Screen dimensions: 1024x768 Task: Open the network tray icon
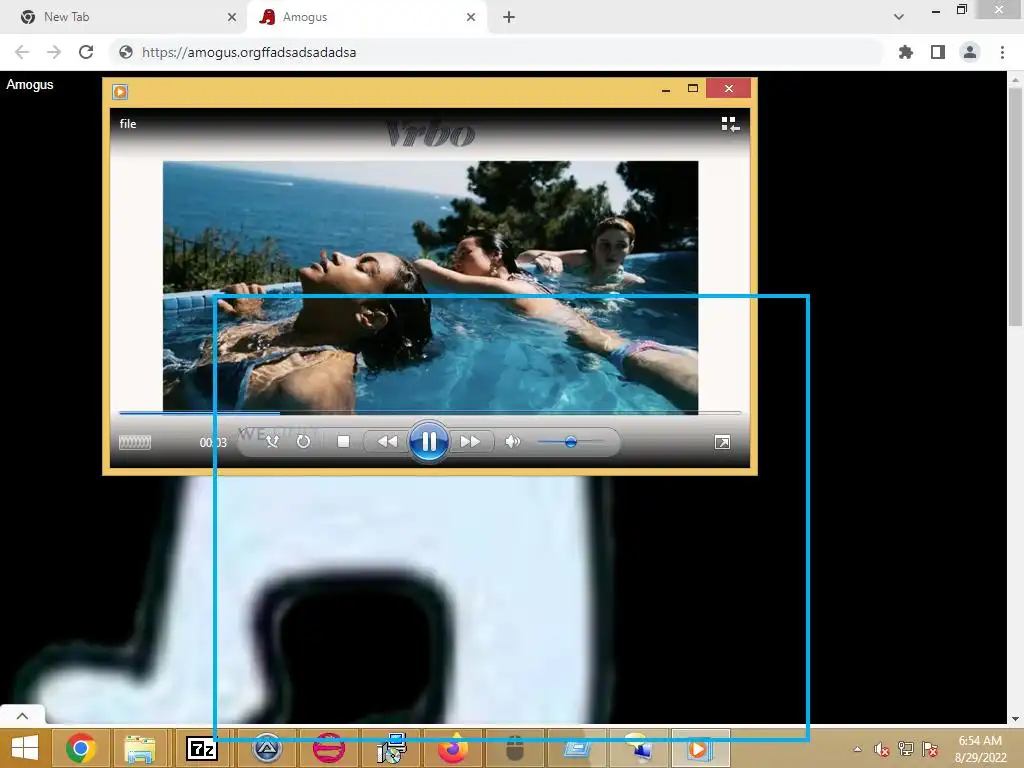click(906, 749)
